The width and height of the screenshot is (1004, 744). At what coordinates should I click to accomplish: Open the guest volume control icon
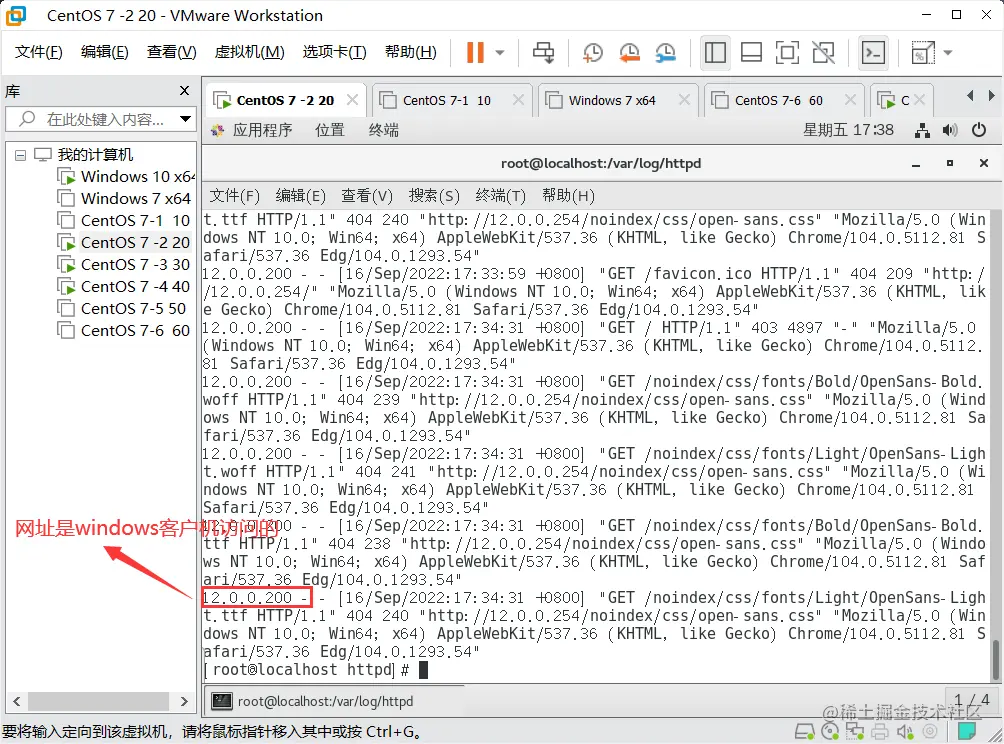click(951, 129)
